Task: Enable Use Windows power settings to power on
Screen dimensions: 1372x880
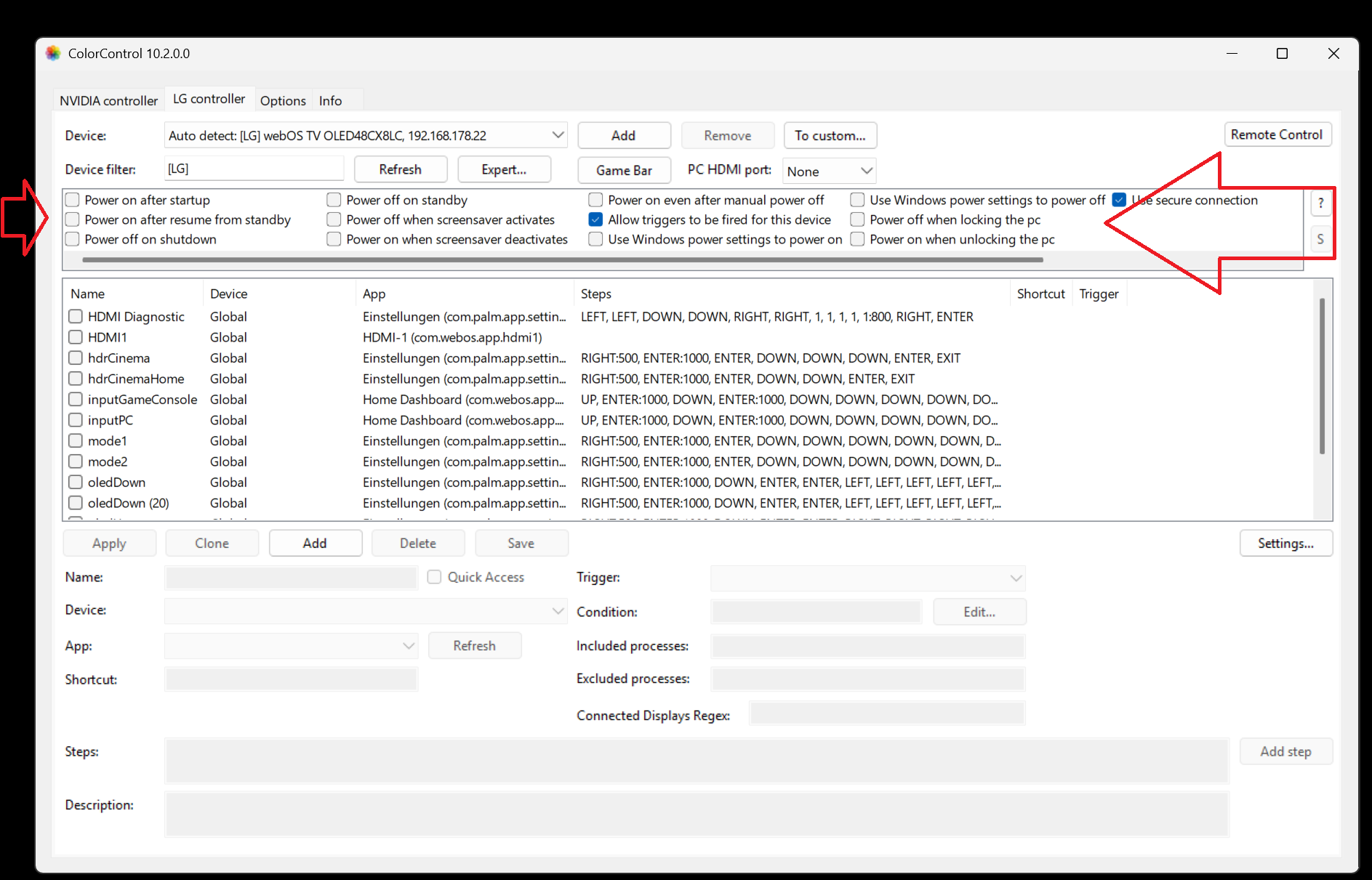Action: point(595,239)
